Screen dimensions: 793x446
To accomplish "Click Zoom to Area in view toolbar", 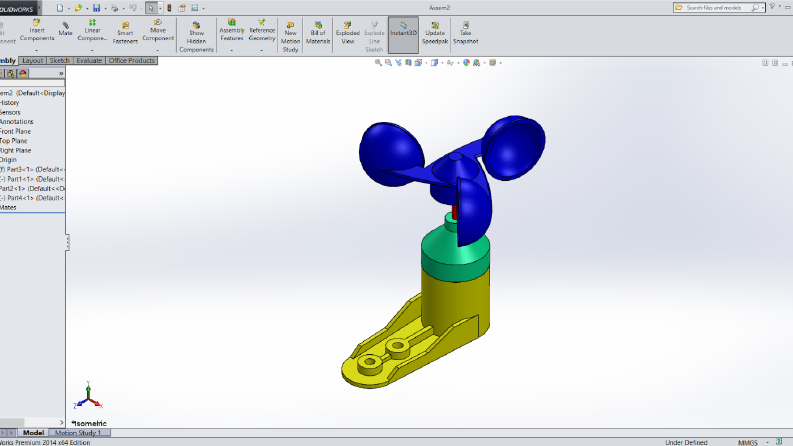I will coord(388,63).
